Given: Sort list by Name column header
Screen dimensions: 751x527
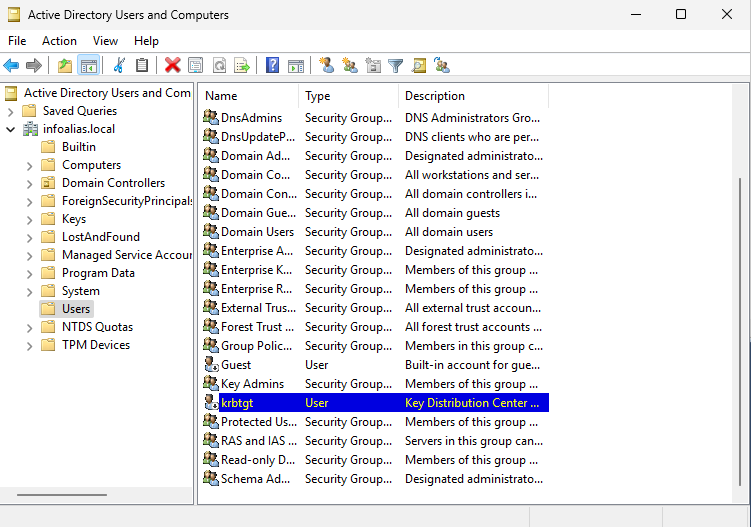Looking at the screenshot, I should tap(248, 96).
